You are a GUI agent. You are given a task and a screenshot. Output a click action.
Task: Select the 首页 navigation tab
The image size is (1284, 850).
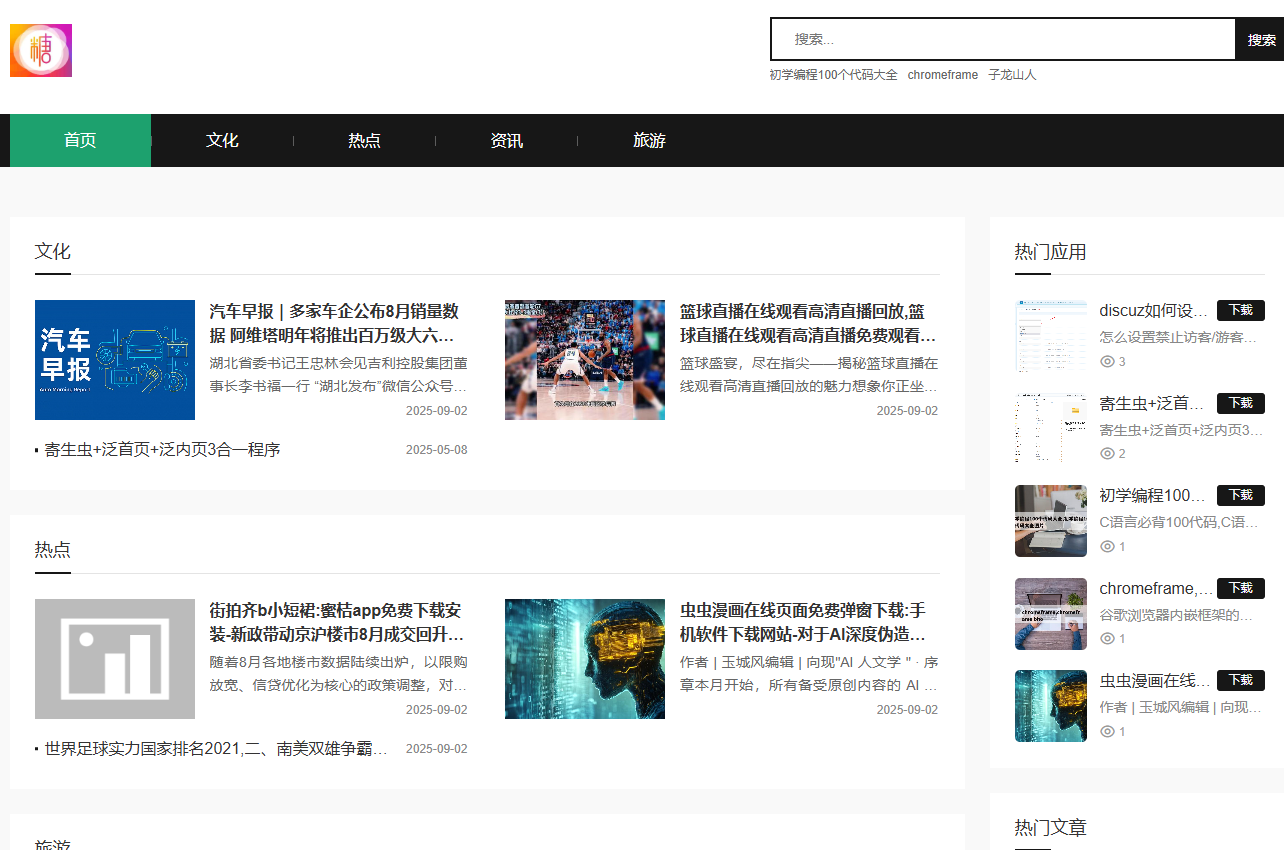tap(80, 141)
